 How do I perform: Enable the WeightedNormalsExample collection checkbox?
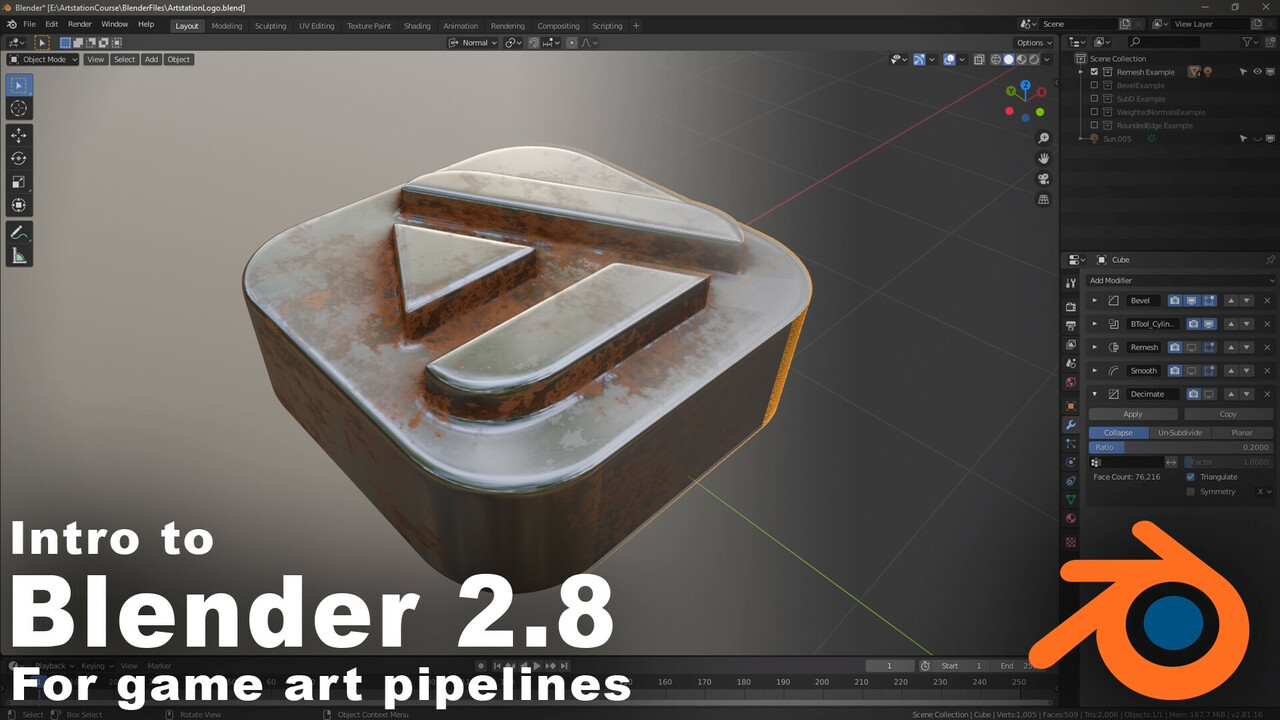pyautogui.click(x=1094, y=112)
